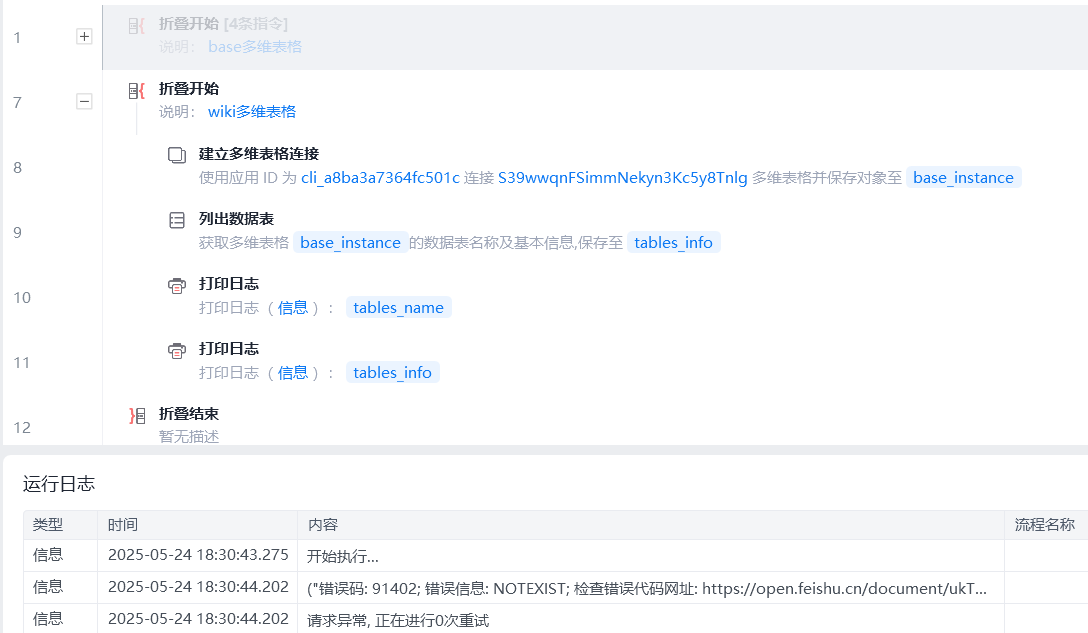Viewport: 1088px width, 633px height.
Task: Select the 请求异常 retry log entry
Action: coord(398,620)
